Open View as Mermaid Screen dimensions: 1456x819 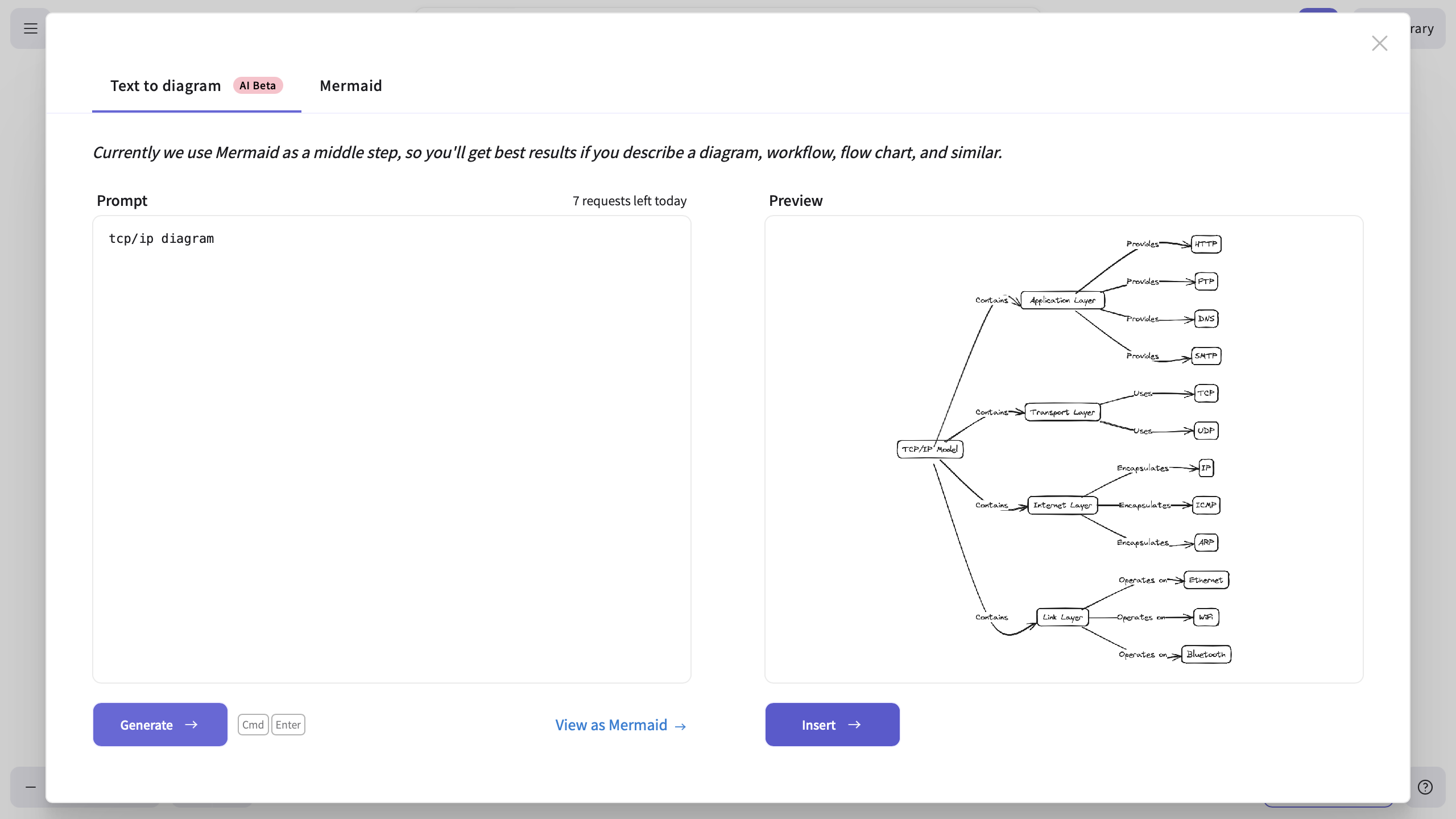click(610, 725)
